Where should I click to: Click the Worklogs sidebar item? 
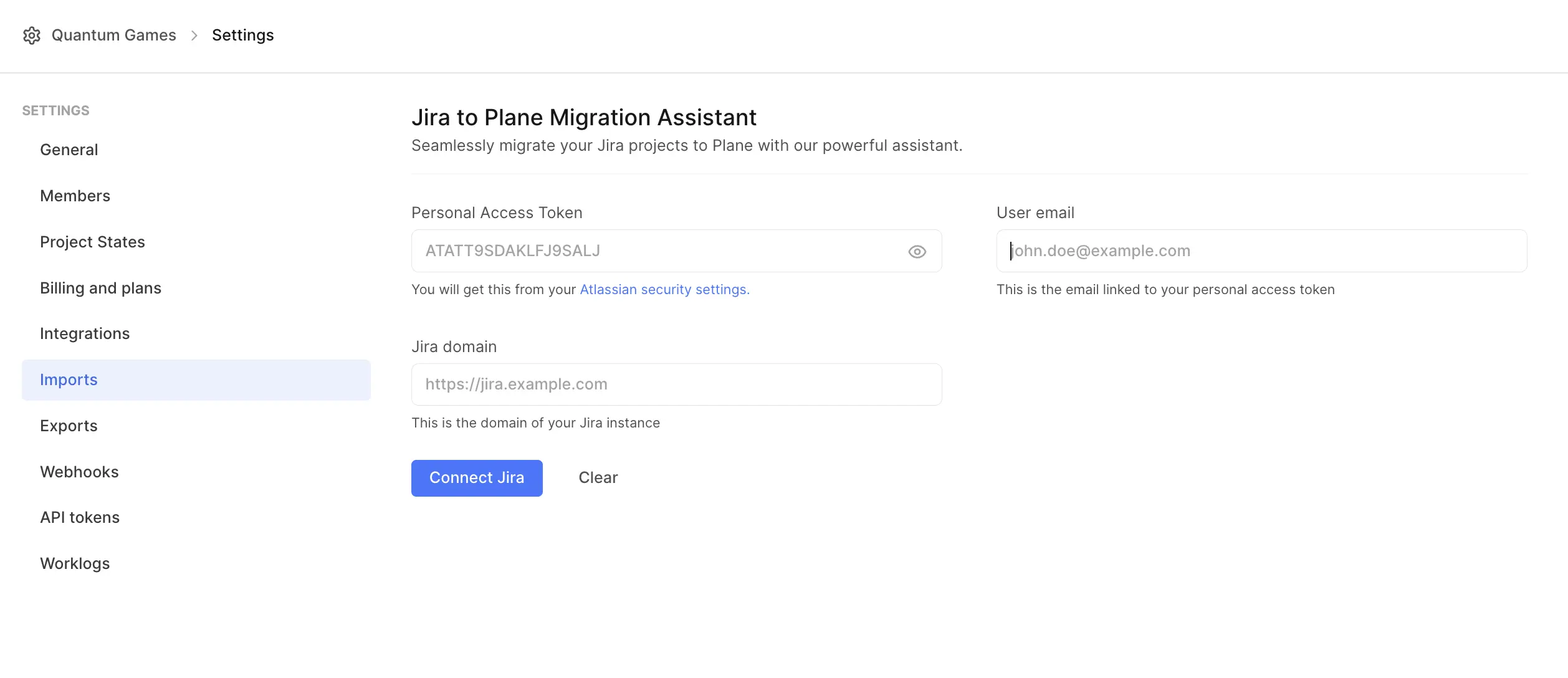point(74,562)
